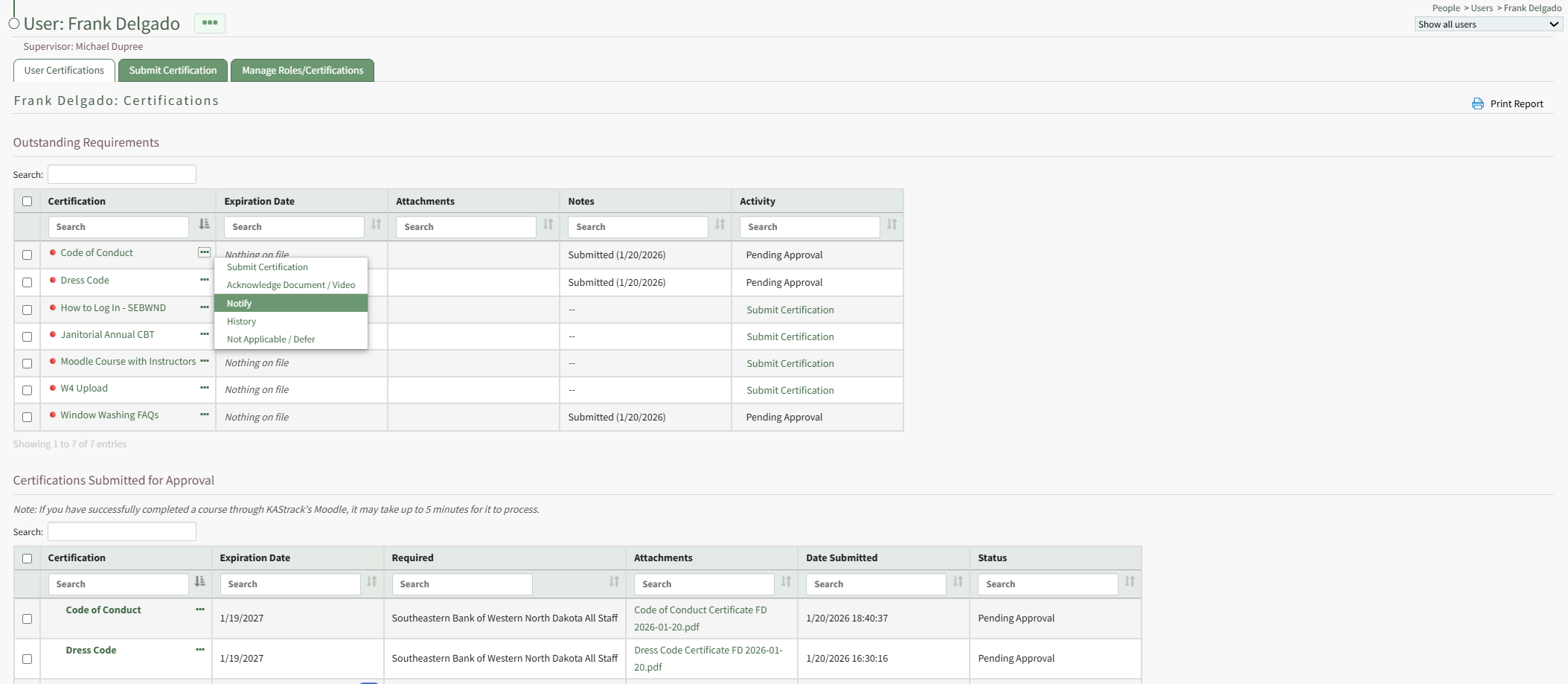This screenshot has height=684, width=1568.
Task: Sort Outstanding Requirements by Expiration Date
Action: pos(376,225)
